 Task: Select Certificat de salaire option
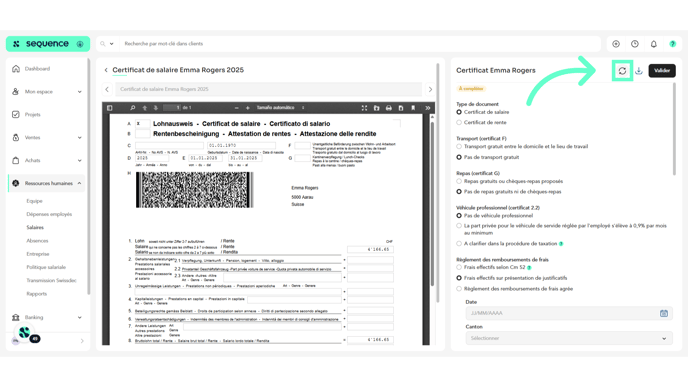pos(459,112)
